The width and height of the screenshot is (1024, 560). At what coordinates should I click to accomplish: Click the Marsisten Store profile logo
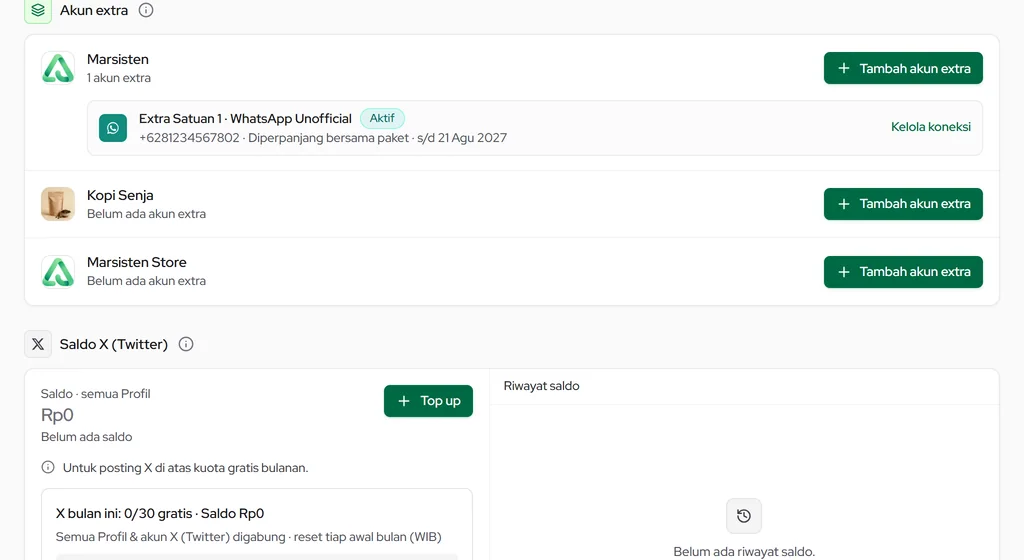pos(58,272)
